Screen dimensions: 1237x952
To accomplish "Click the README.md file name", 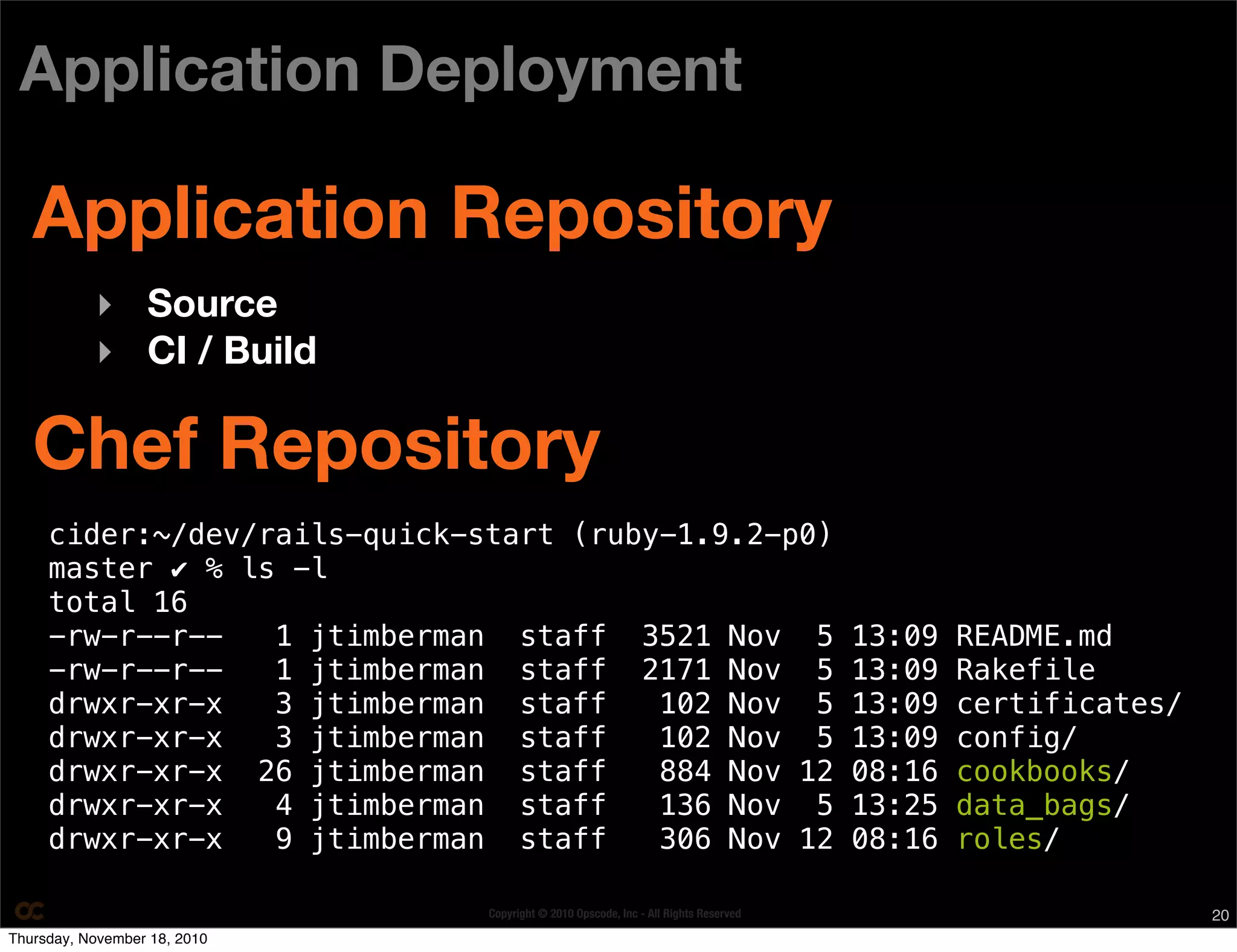I will click(1034, 636).
